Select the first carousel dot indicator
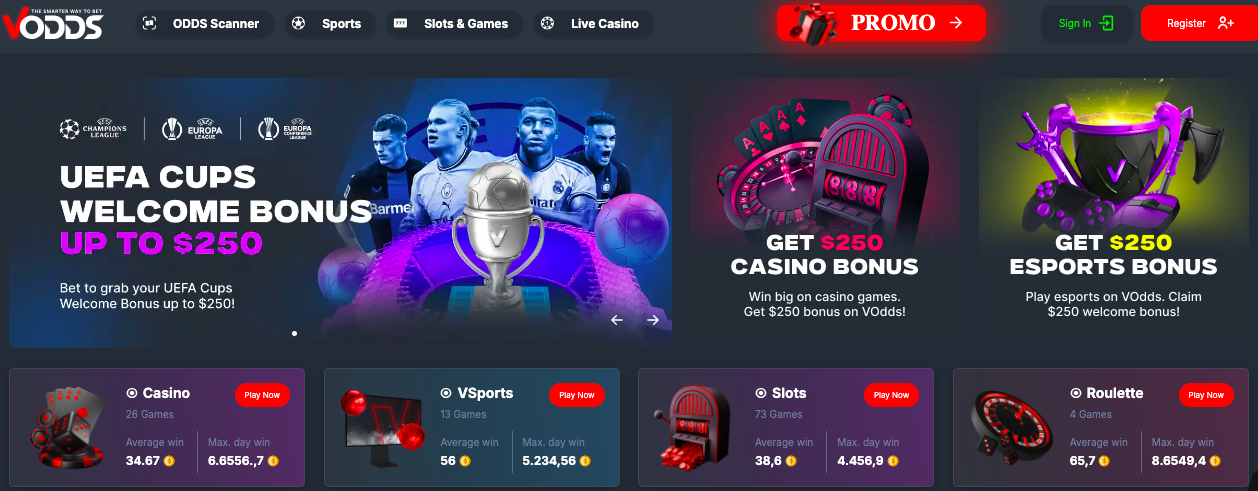 click(x=294, y=333)
